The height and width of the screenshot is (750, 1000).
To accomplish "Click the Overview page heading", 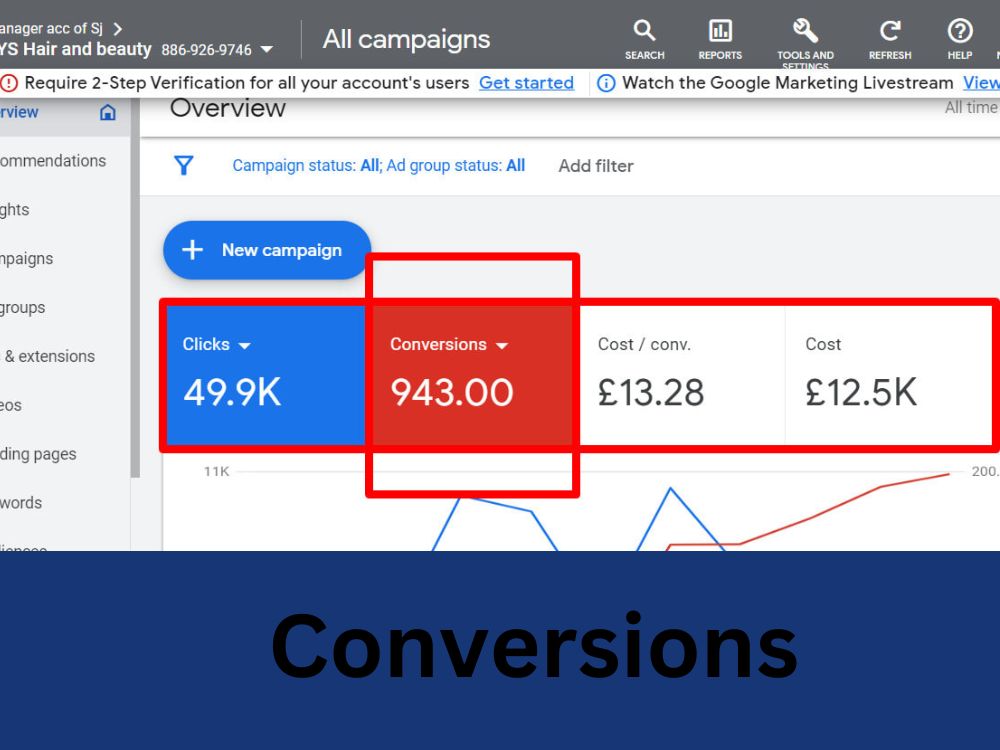I will 228,108.
